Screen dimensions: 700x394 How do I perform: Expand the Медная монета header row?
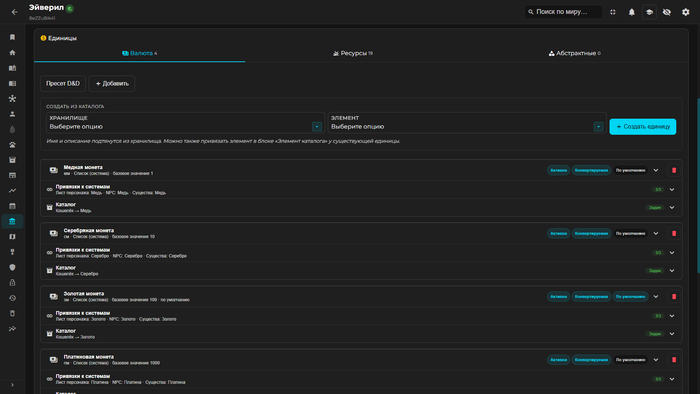pos(656,170)
